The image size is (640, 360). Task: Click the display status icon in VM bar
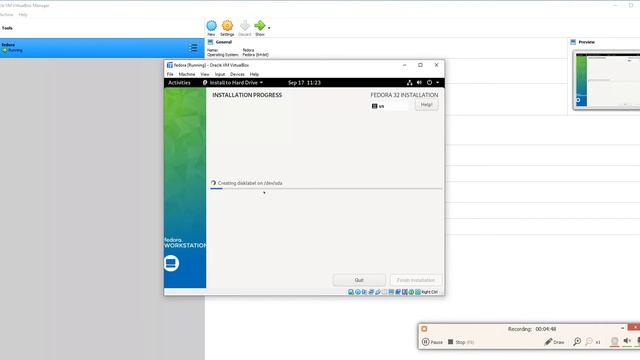[391, 292]
